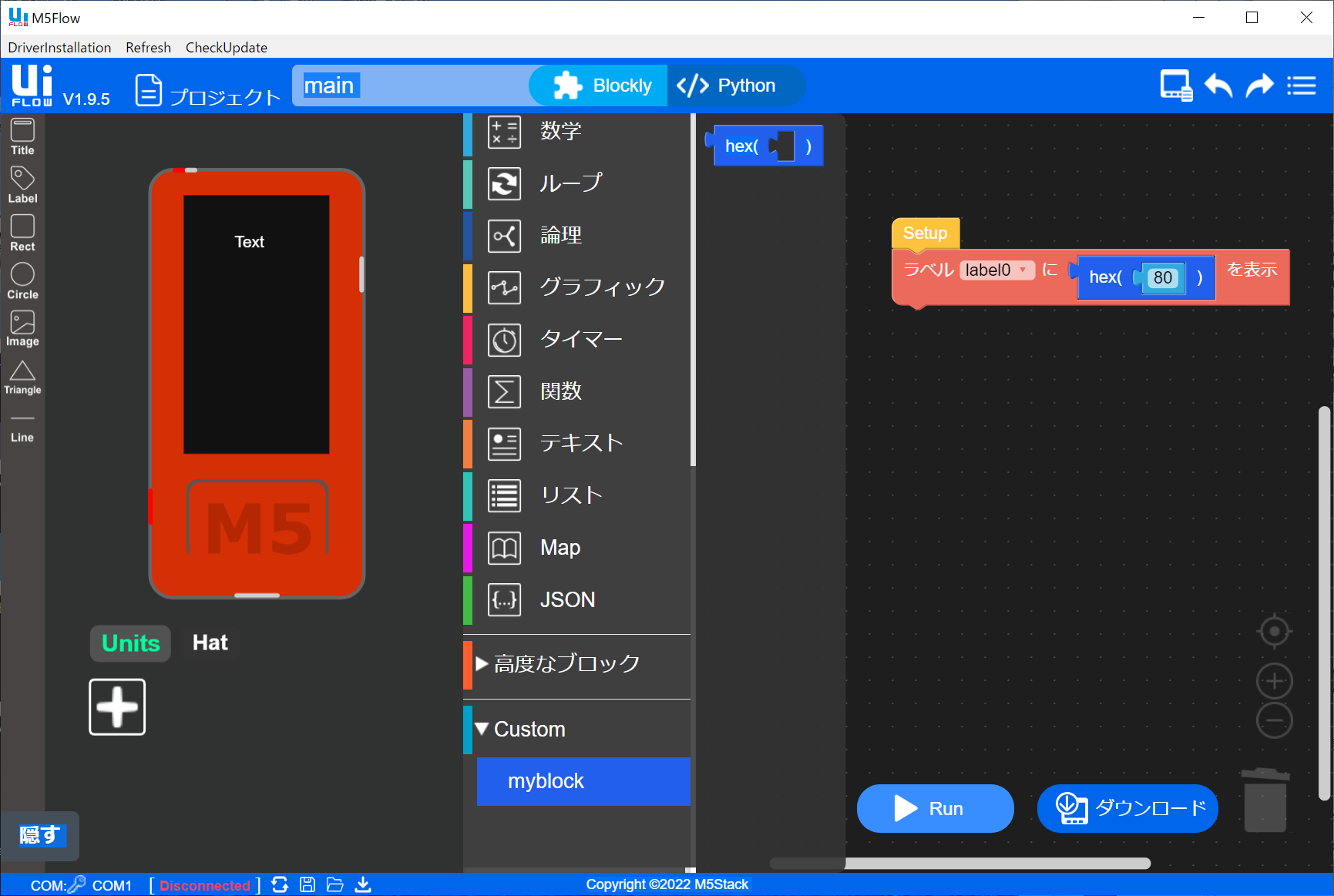Viewport: 1334px width, 896px height.
Task: Open the リスト list block category
Action: 576,496
